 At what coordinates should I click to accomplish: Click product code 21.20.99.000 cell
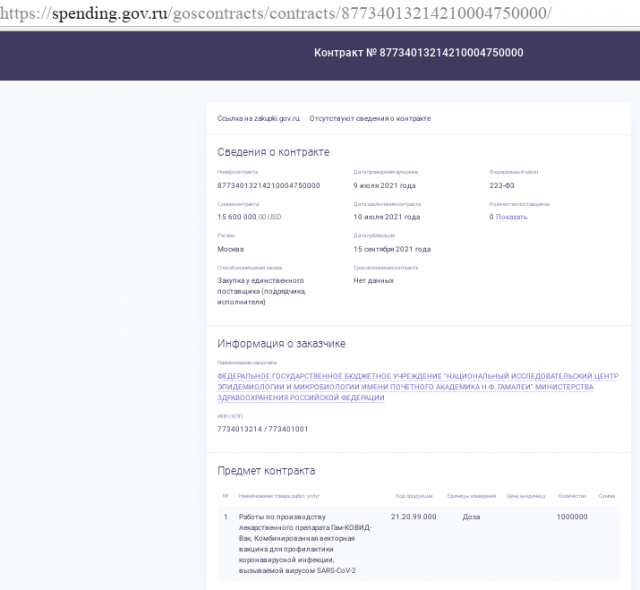click(x=413, y=517)
